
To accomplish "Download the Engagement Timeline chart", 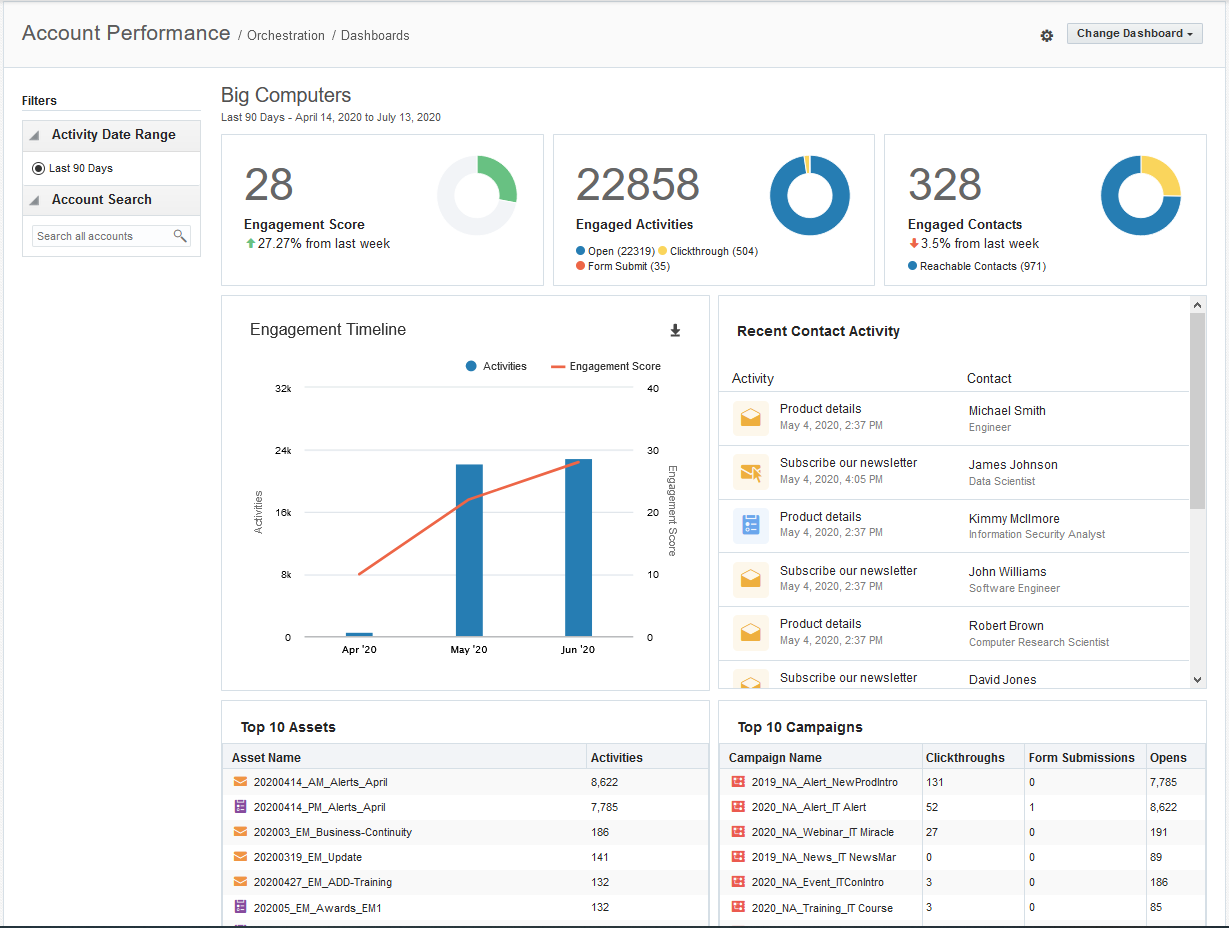I will coord(675,331).
